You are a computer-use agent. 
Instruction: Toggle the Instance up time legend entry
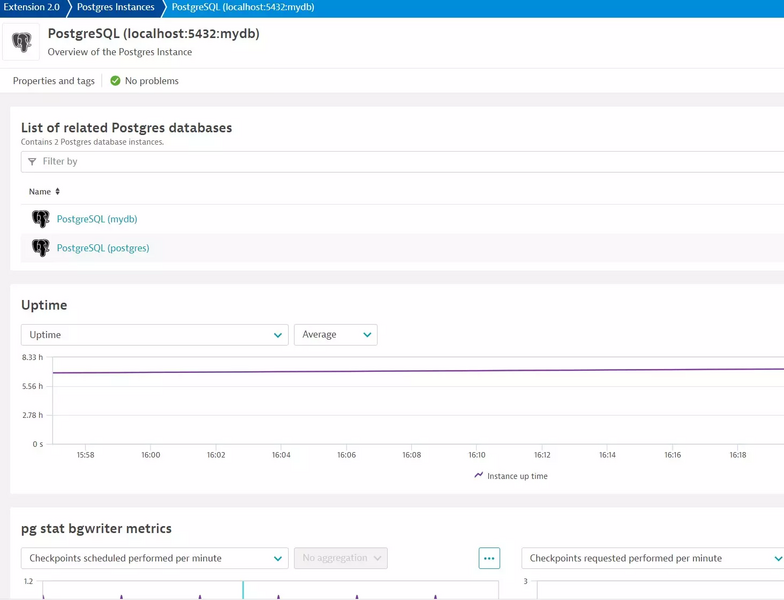tap(511, 476)
